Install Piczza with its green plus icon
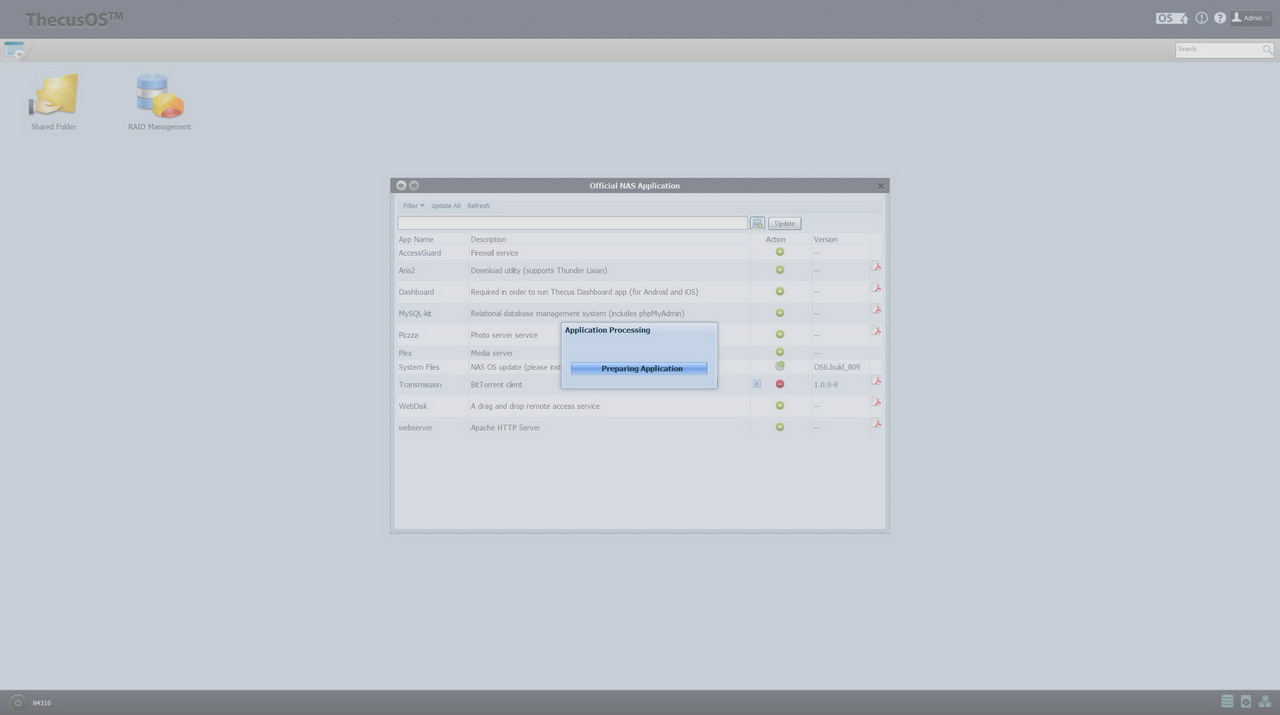 pos(780,335)
